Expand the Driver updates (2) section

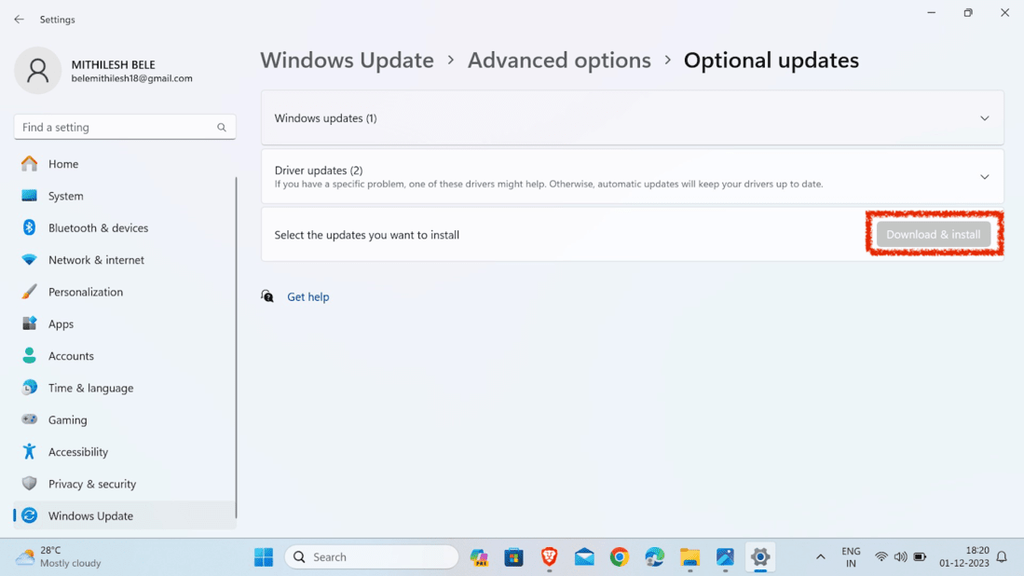click(632, 176)
